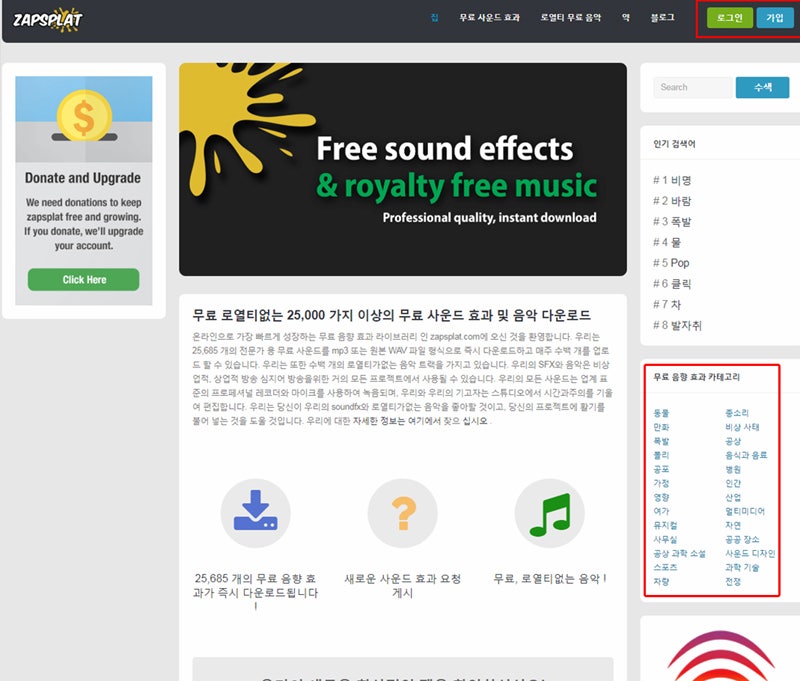Click the orange question mark icon

[x=403, y=513]
